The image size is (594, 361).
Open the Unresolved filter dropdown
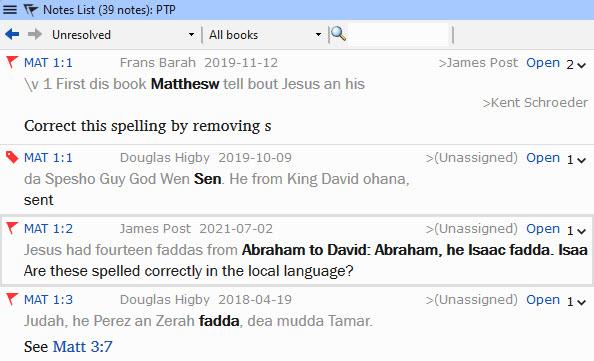[x=123, y=35]
